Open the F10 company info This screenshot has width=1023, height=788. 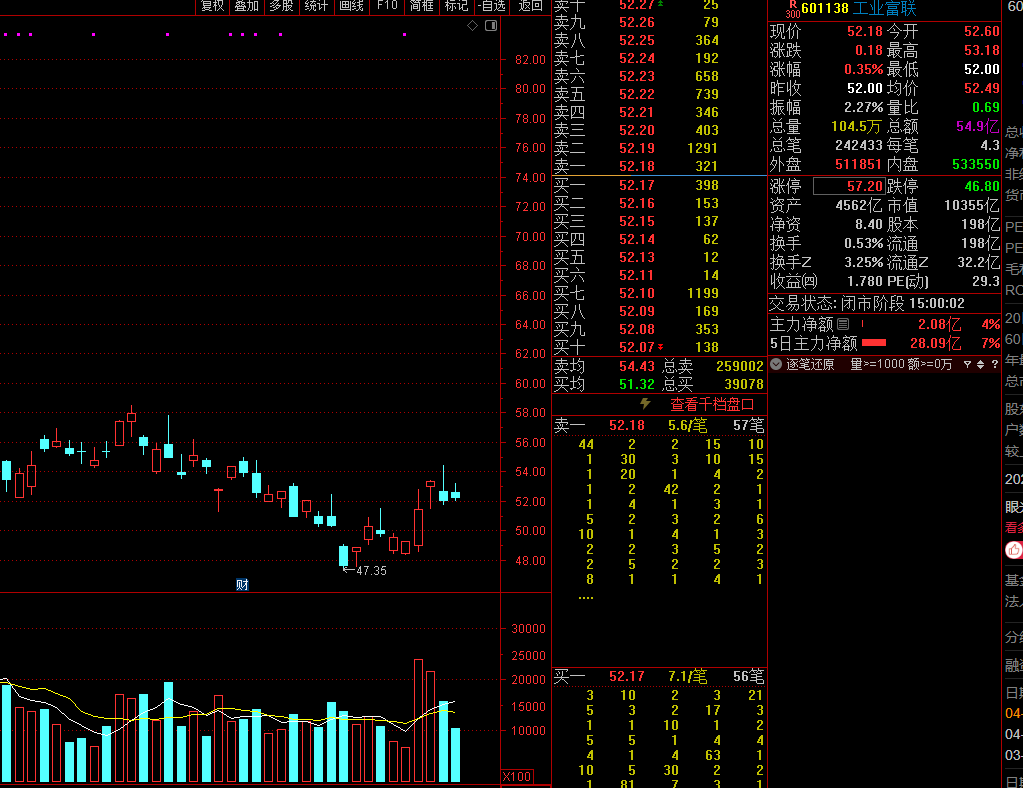[387, 6]
